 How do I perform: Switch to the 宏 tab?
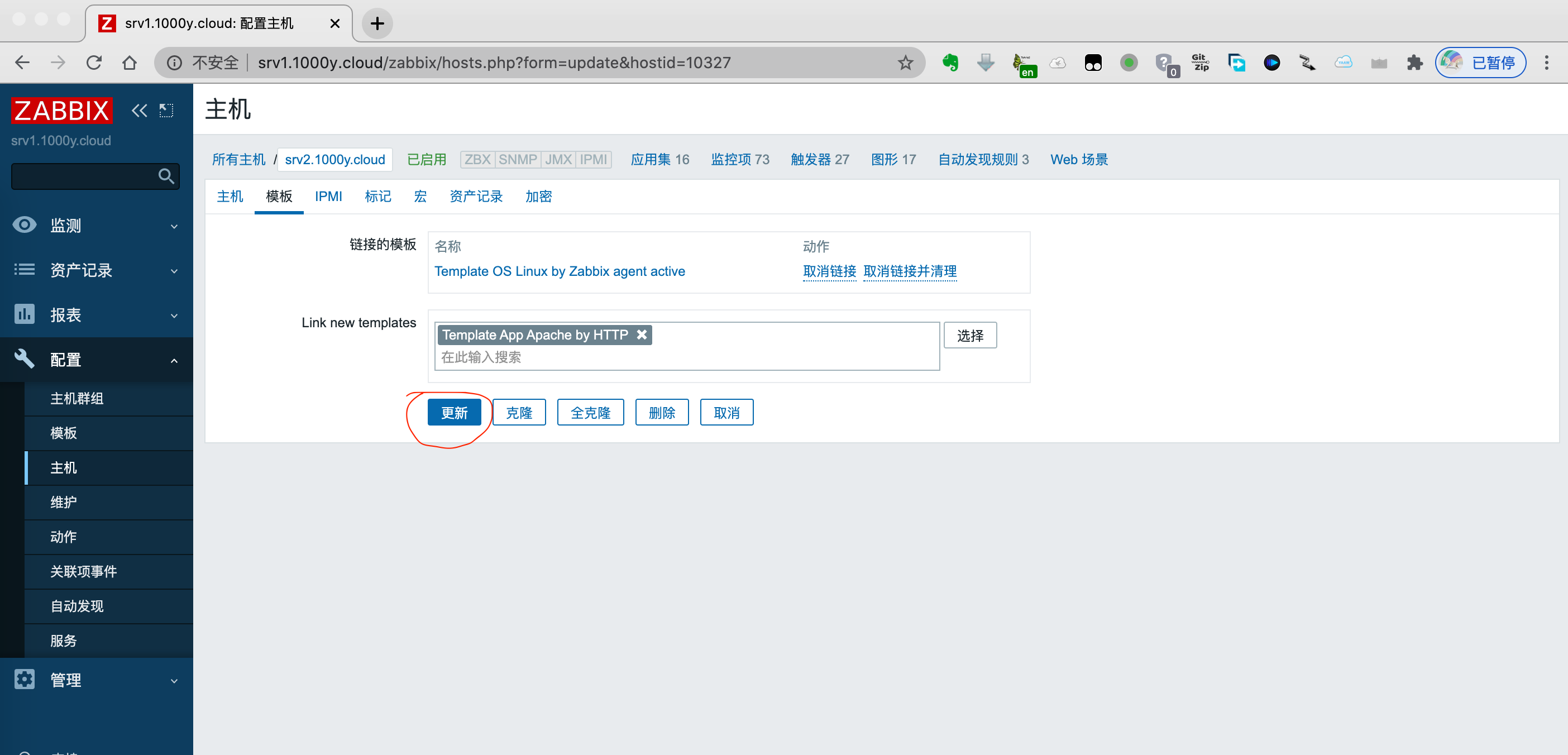coord(420,197)
